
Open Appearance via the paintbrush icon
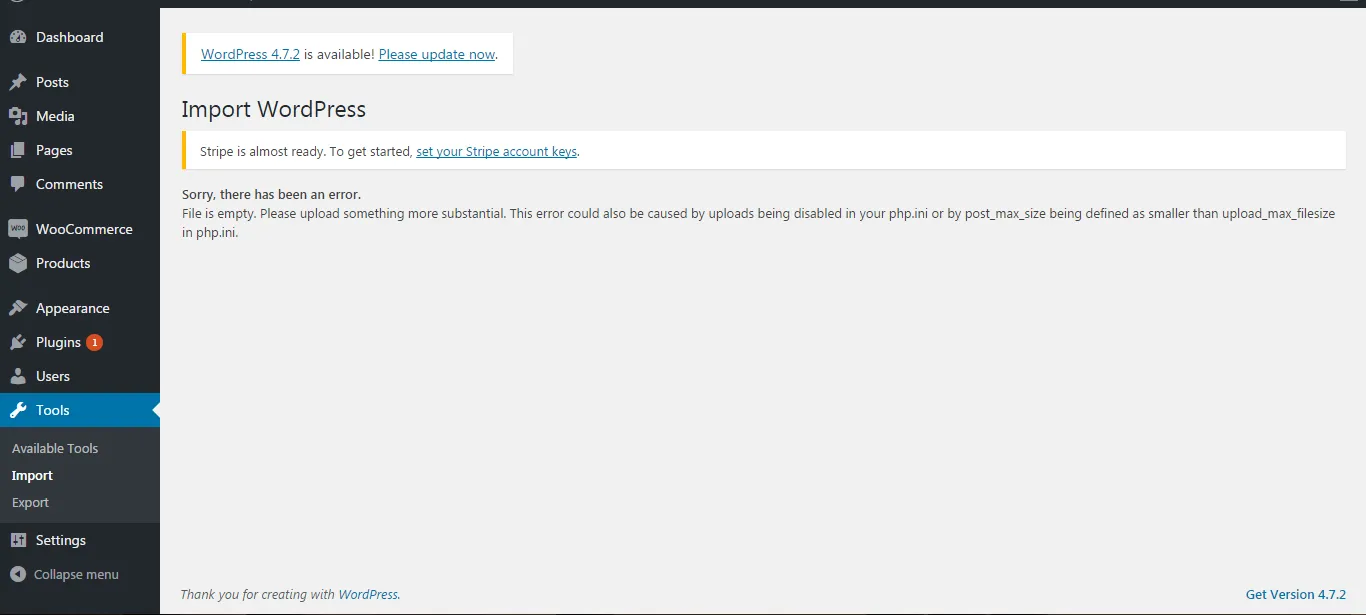pyautogui.click(x=19, y=307)
